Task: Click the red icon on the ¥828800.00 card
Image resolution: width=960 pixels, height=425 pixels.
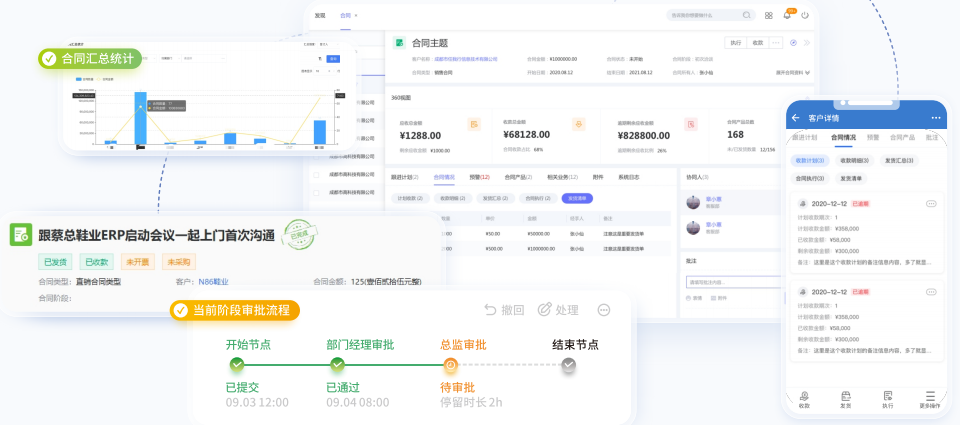Action: pos(691,124)
